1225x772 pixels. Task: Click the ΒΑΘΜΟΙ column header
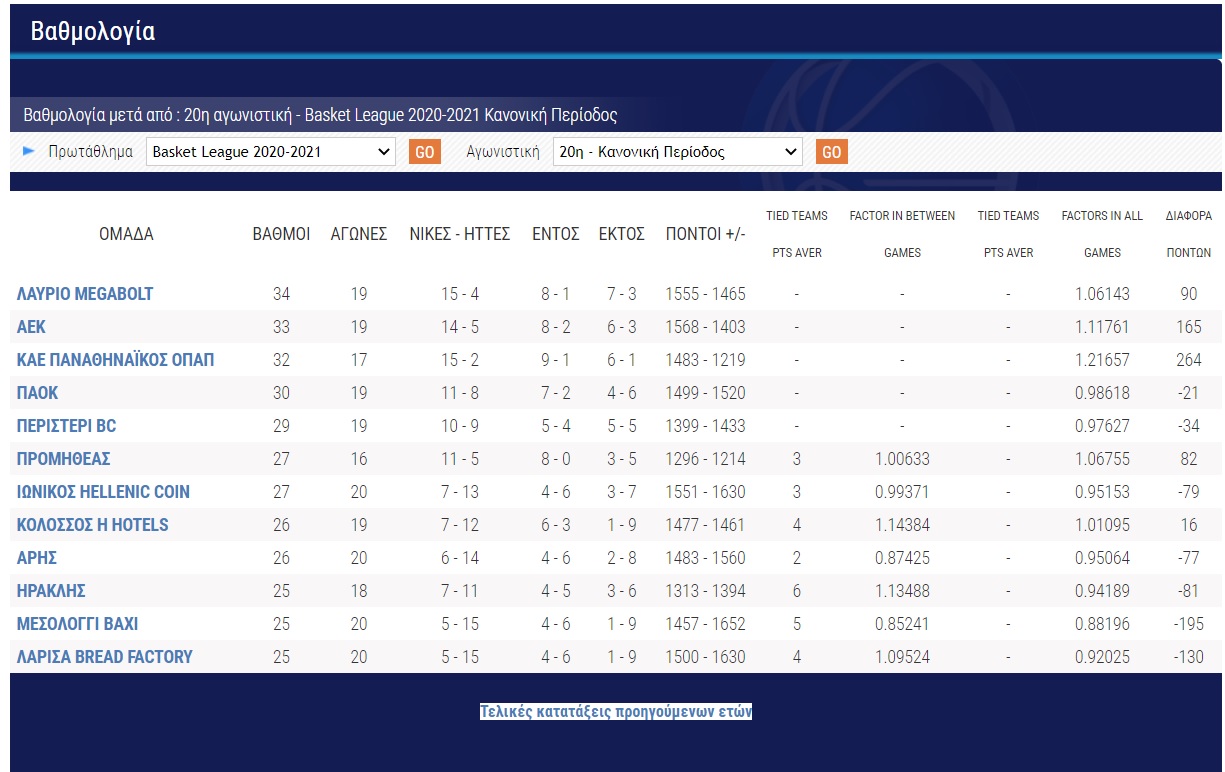[281, 234]
